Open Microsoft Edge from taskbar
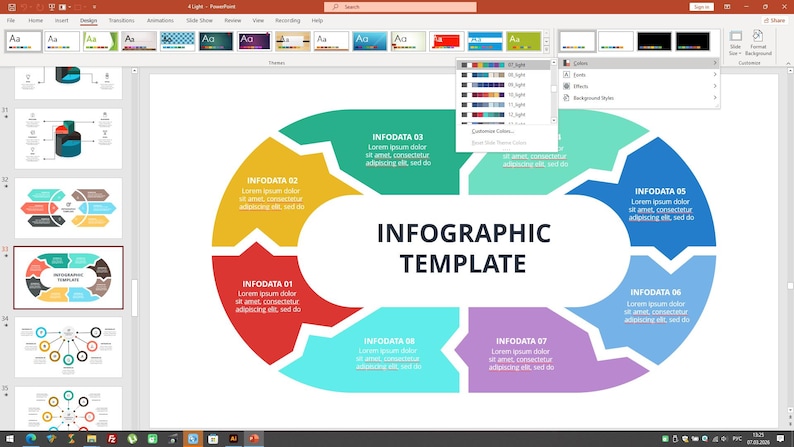 coord(31,439)
